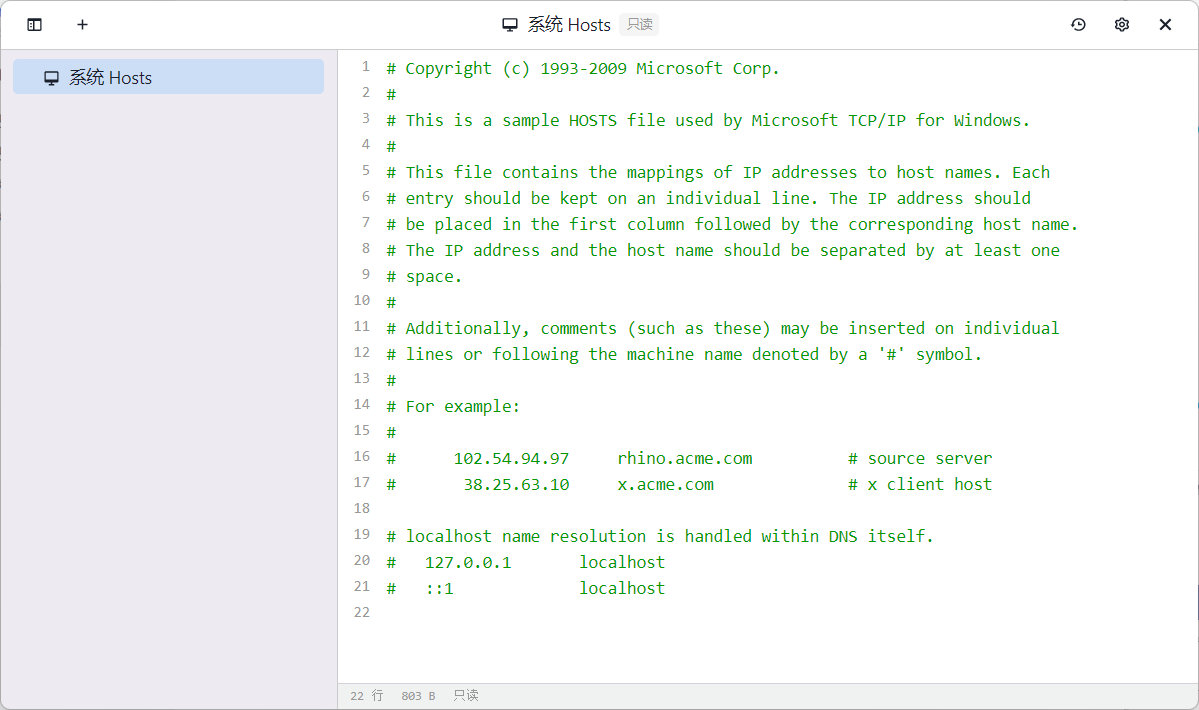Click the 只读 badge next to the title
This screenshot has width=1199, height=710.
tap(639, 25)
